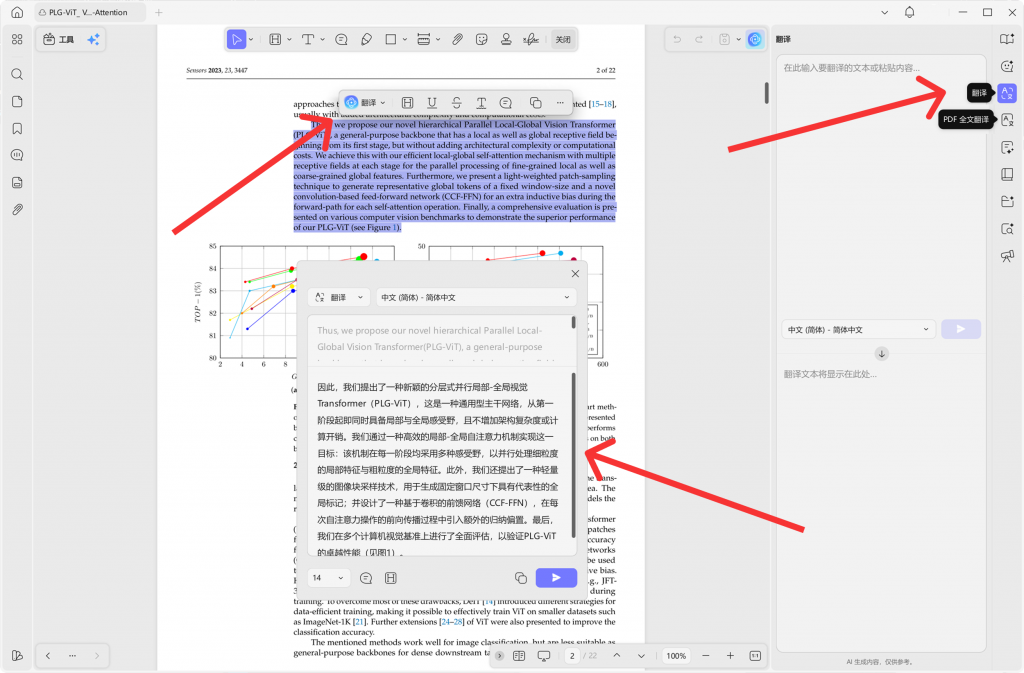Open the 翻译 dropdown in floating text toolbar

[366, 102]
